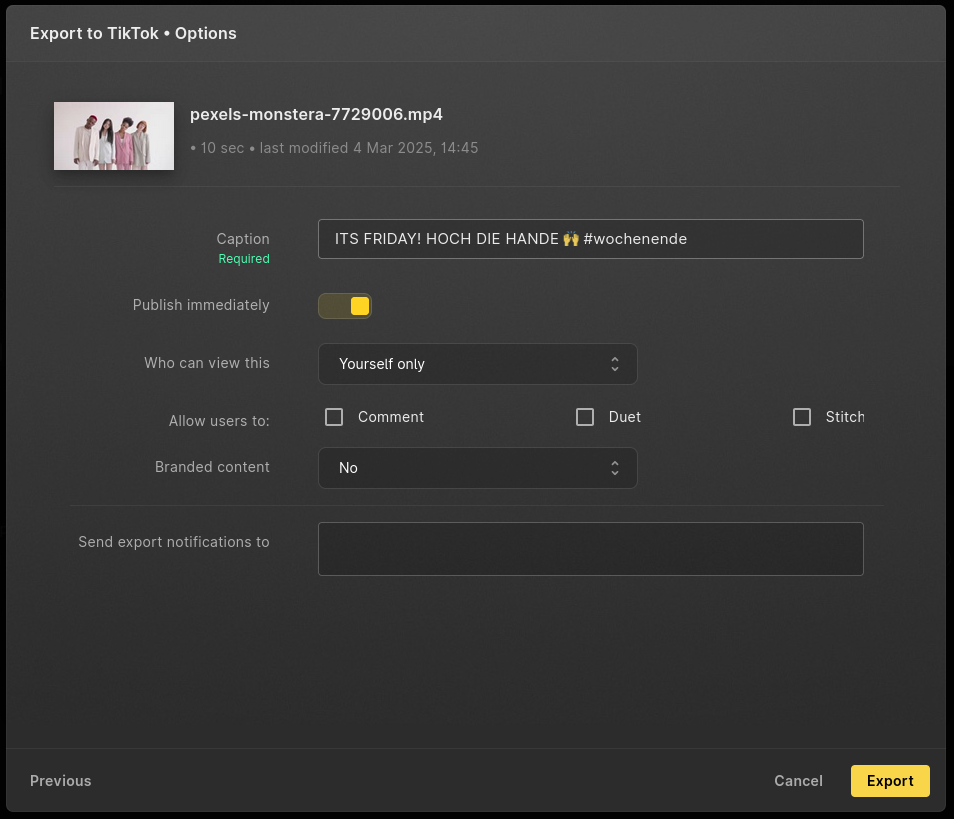Click the Who can view this label
Viewport: 954px width, 819px height.
(x=207, y=363)
